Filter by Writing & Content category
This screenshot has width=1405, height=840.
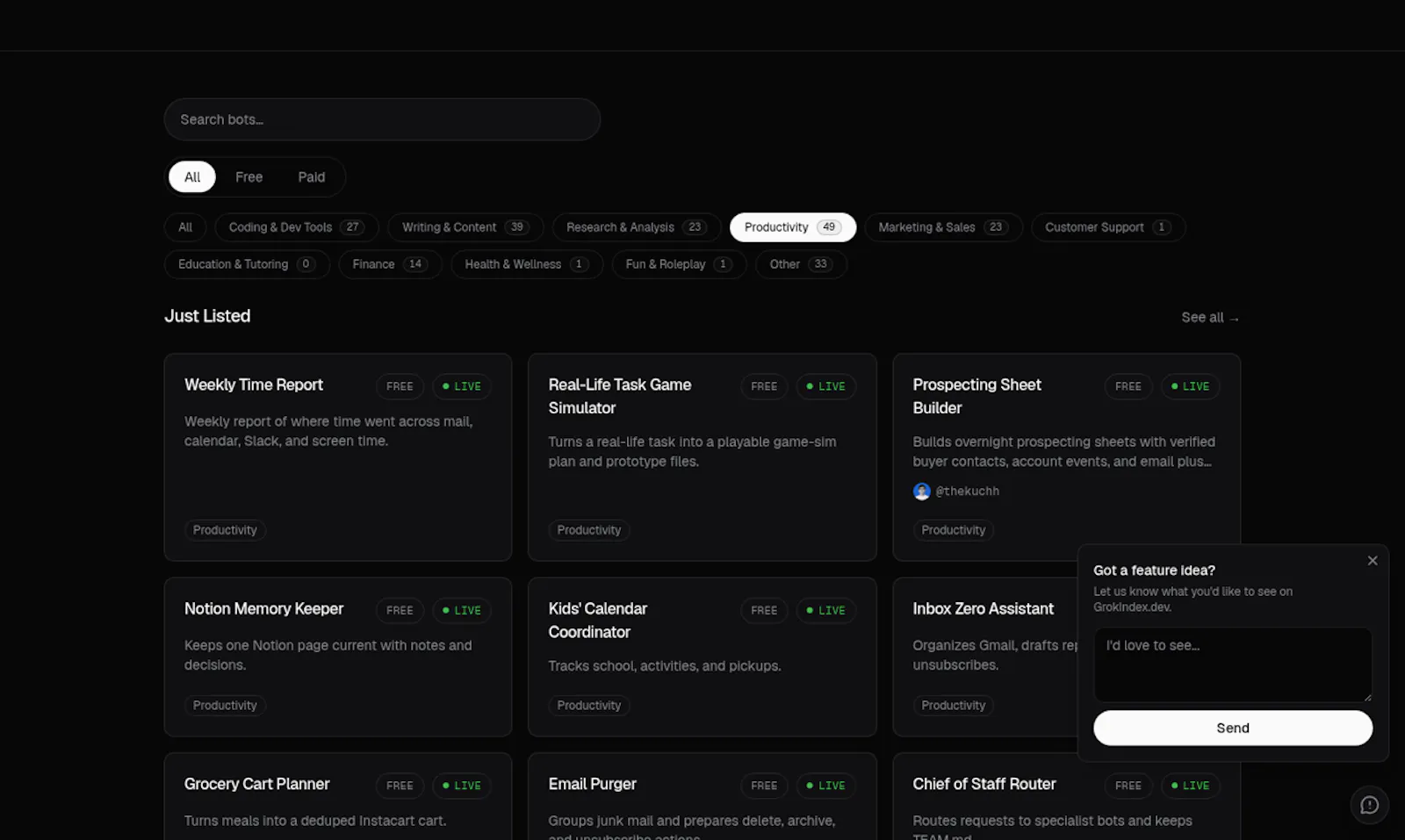click(x=465, y=227)
